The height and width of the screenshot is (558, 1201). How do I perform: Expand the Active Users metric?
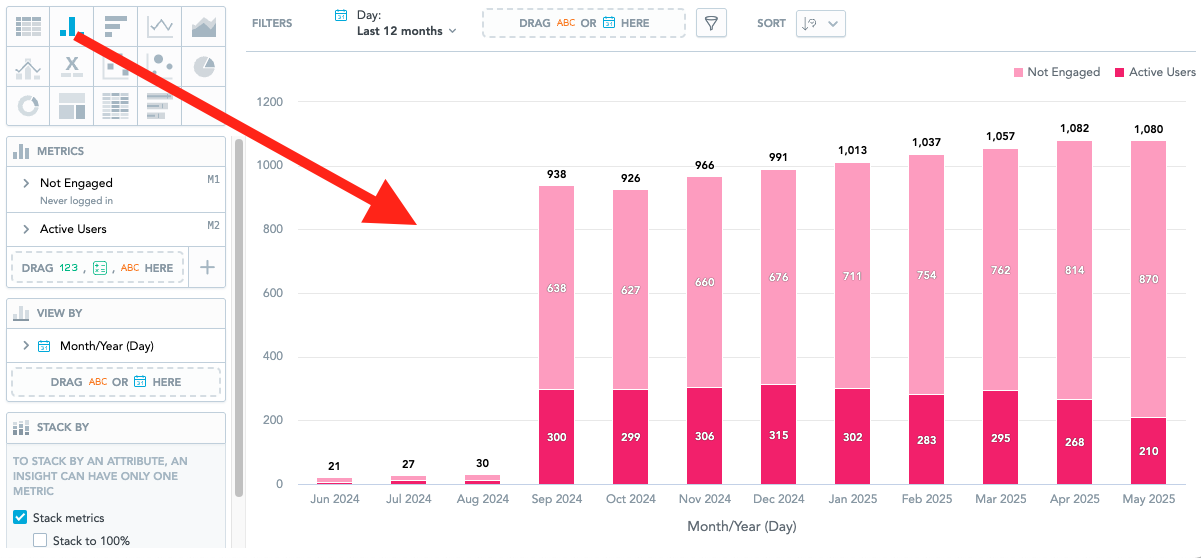click(26, 229)
